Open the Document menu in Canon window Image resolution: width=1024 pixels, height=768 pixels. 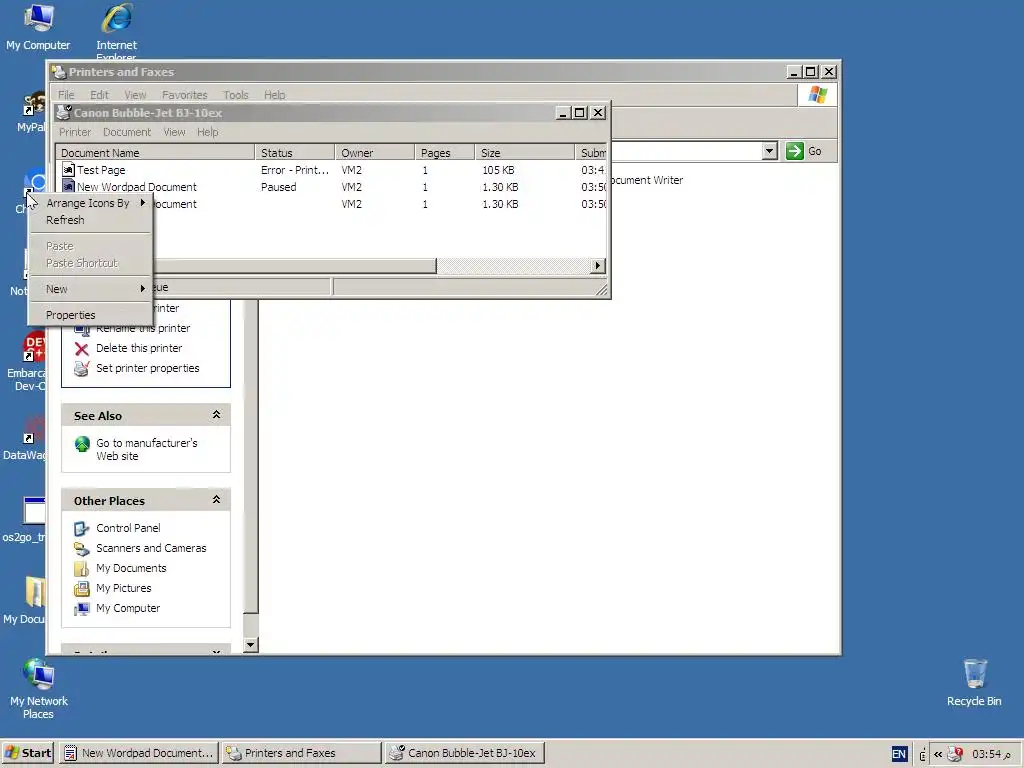tap(127, 132)
